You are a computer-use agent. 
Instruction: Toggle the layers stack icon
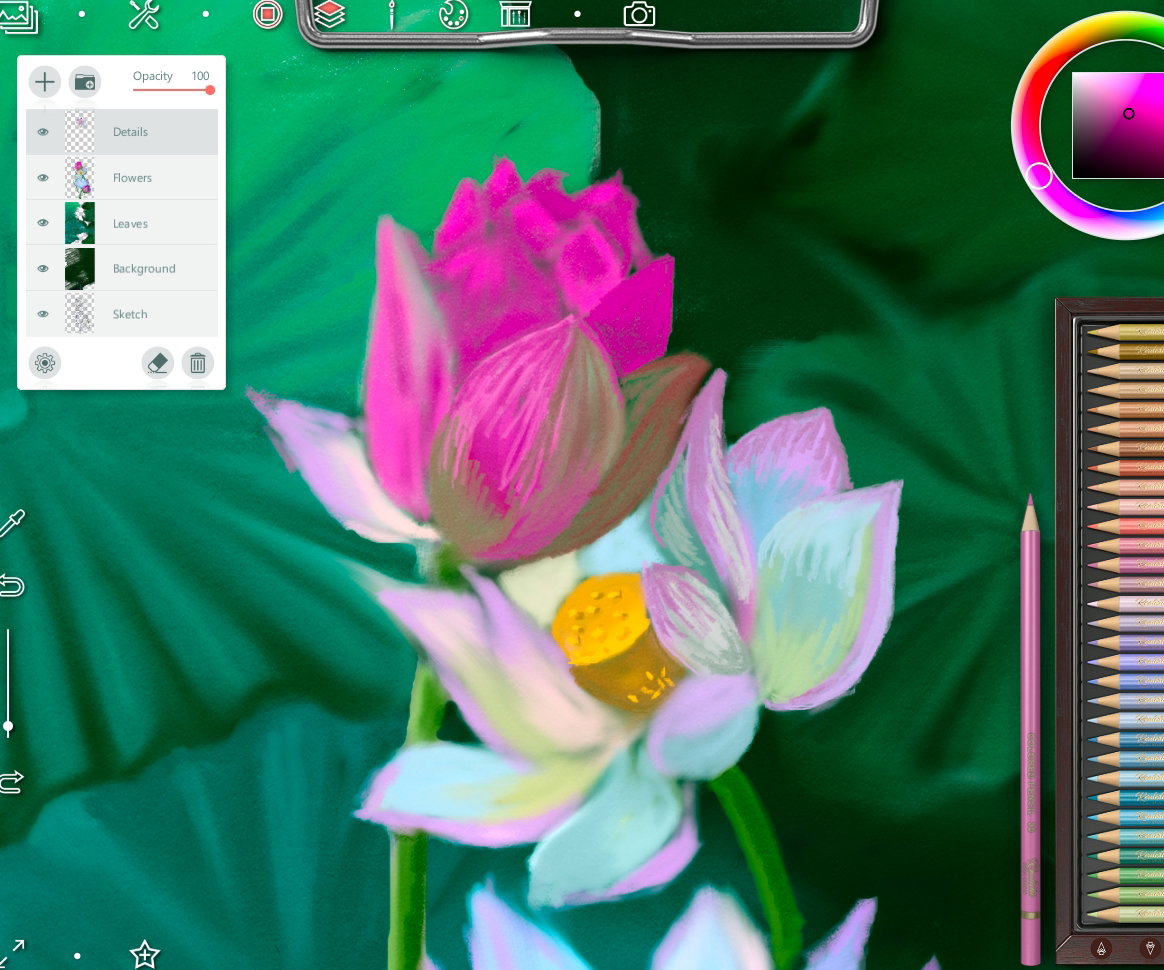(329, 14)
